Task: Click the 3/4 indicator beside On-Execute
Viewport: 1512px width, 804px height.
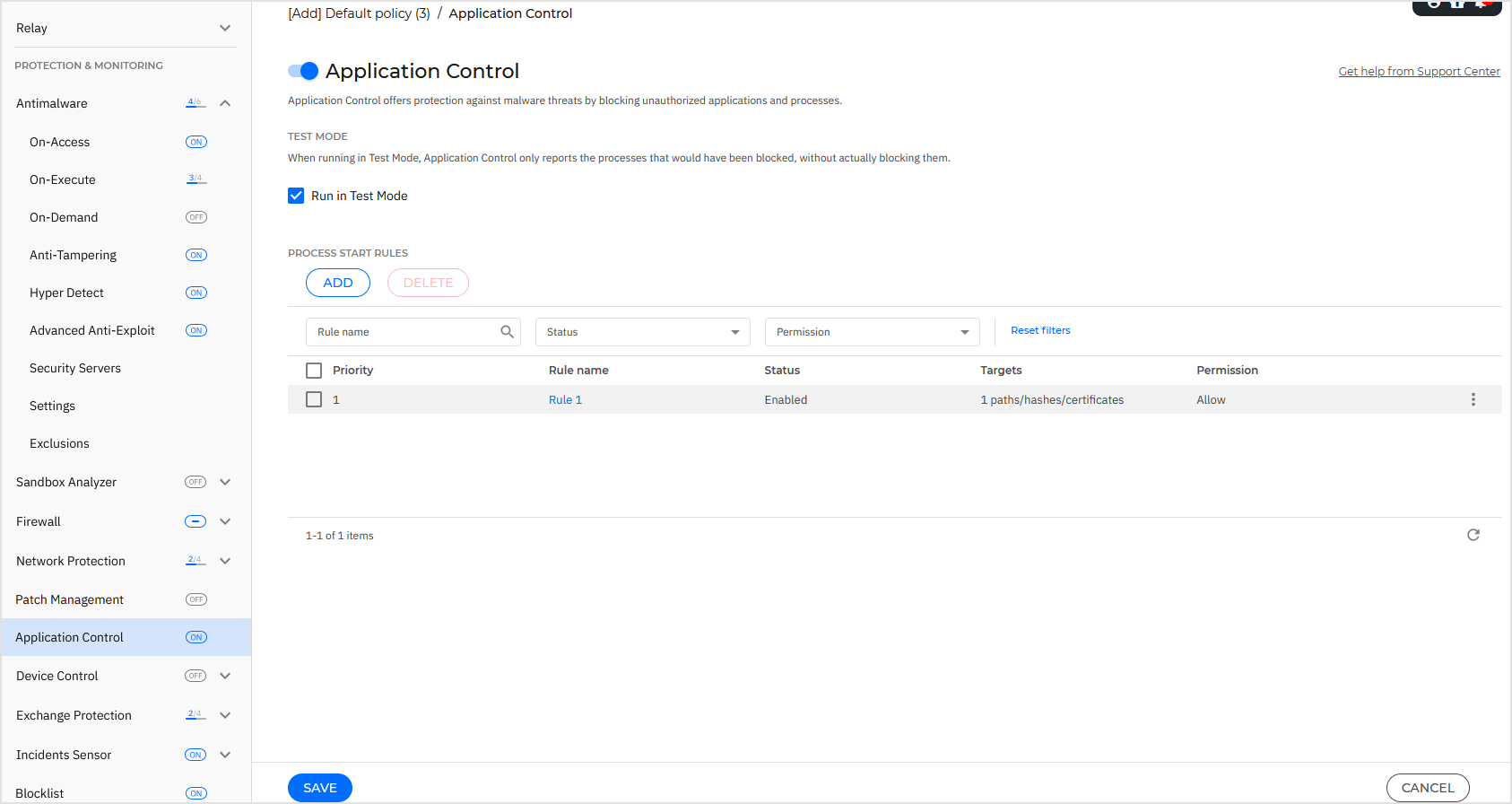Action: [x=196, y=179]
